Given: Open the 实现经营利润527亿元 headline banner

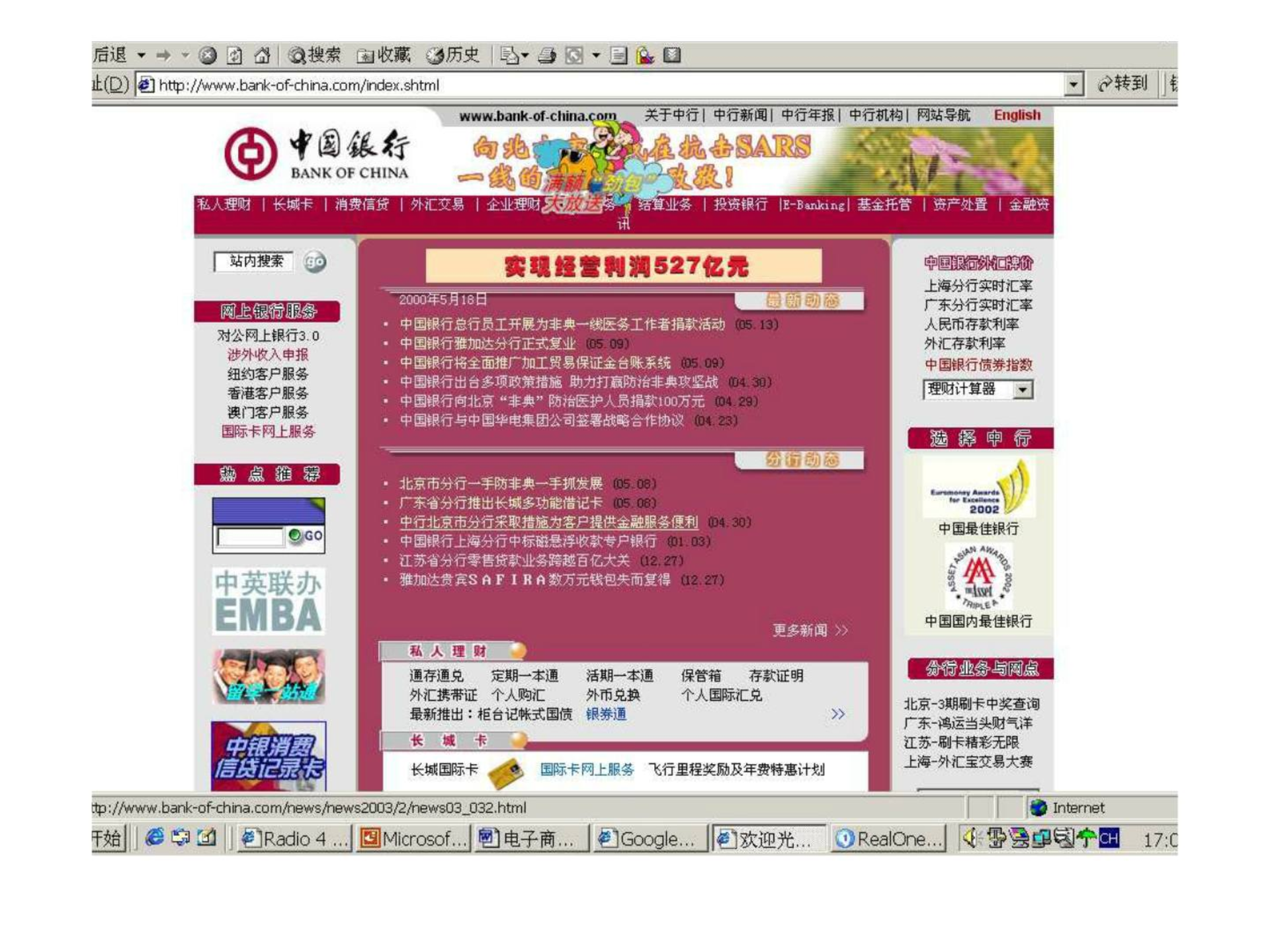Looking at the screenshot, I should click(624, 266).
